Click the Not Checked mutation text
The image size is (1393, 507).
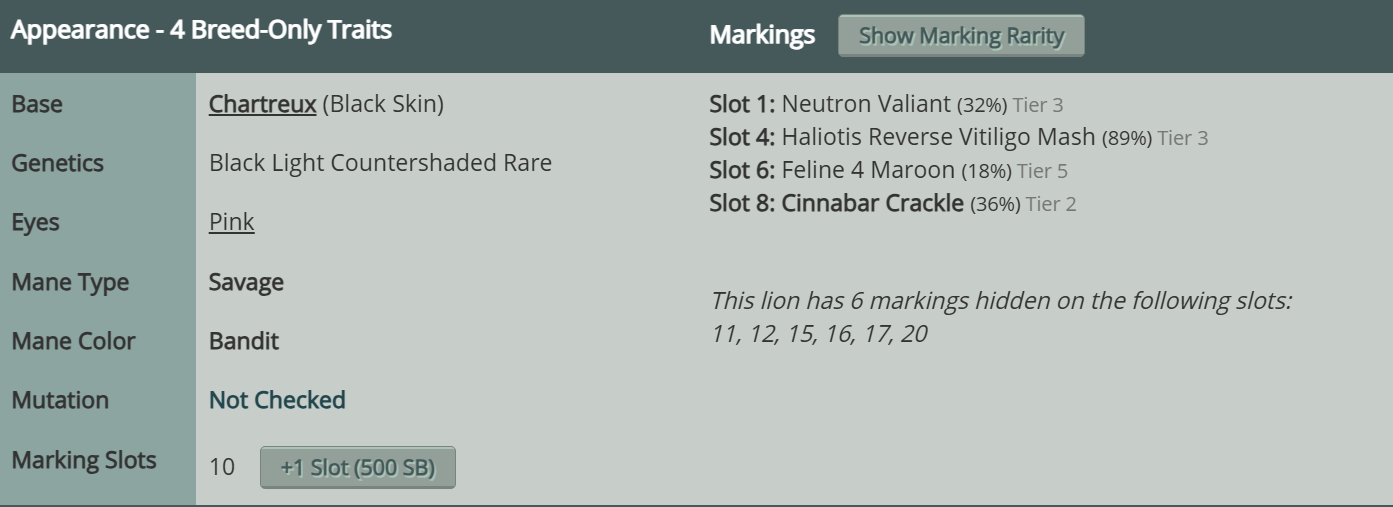click(x=277, y=400)
